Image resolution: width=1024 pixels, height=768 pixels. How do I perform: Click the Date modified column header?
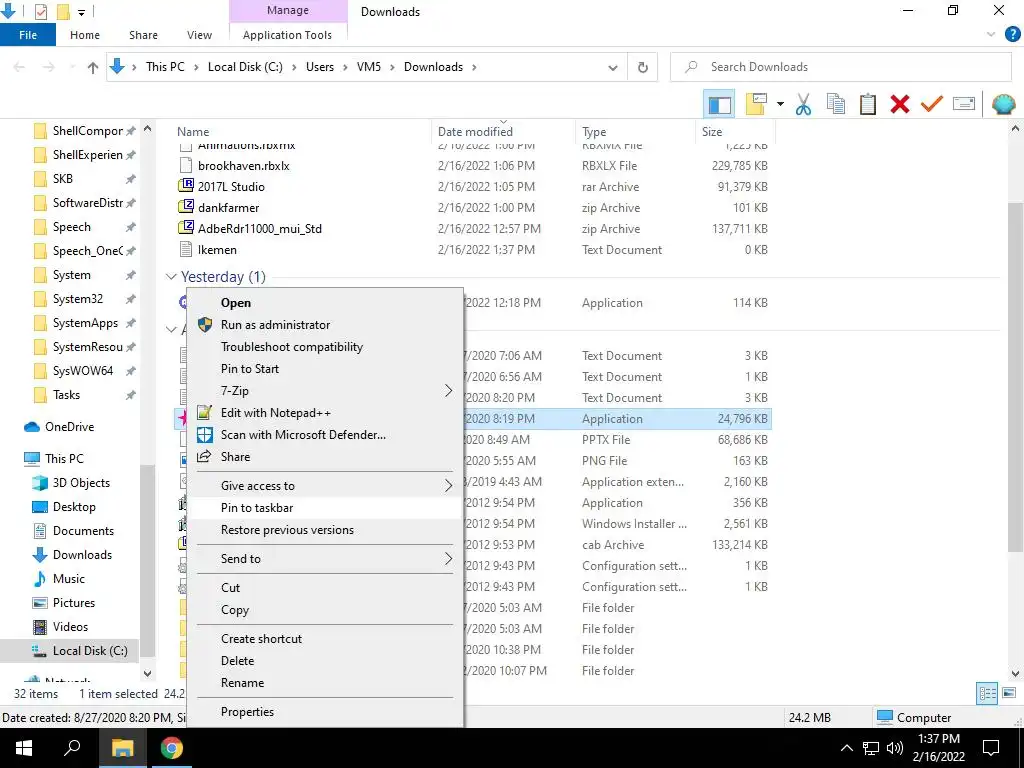click(x=503, y=131)
